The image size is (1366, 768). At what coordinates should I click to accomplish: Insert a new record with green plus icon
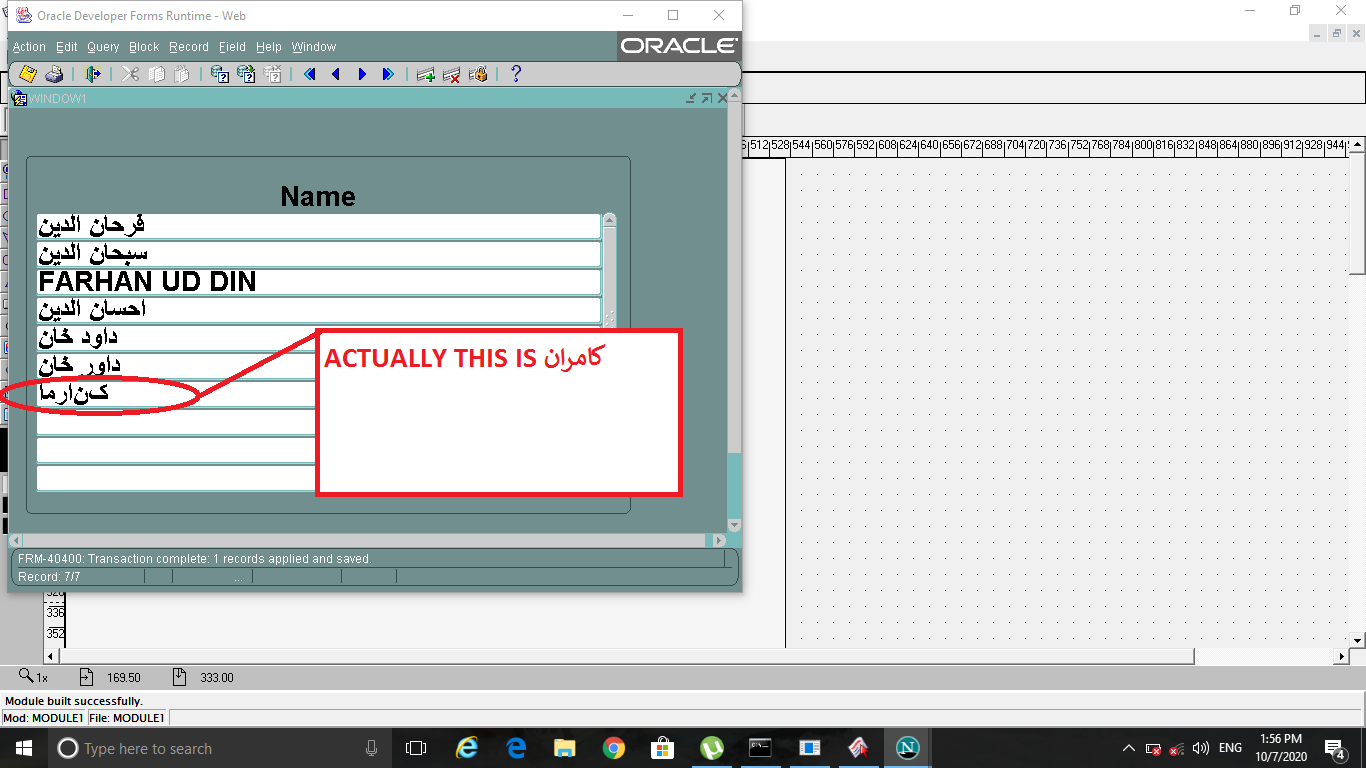(x=426, y=74)
